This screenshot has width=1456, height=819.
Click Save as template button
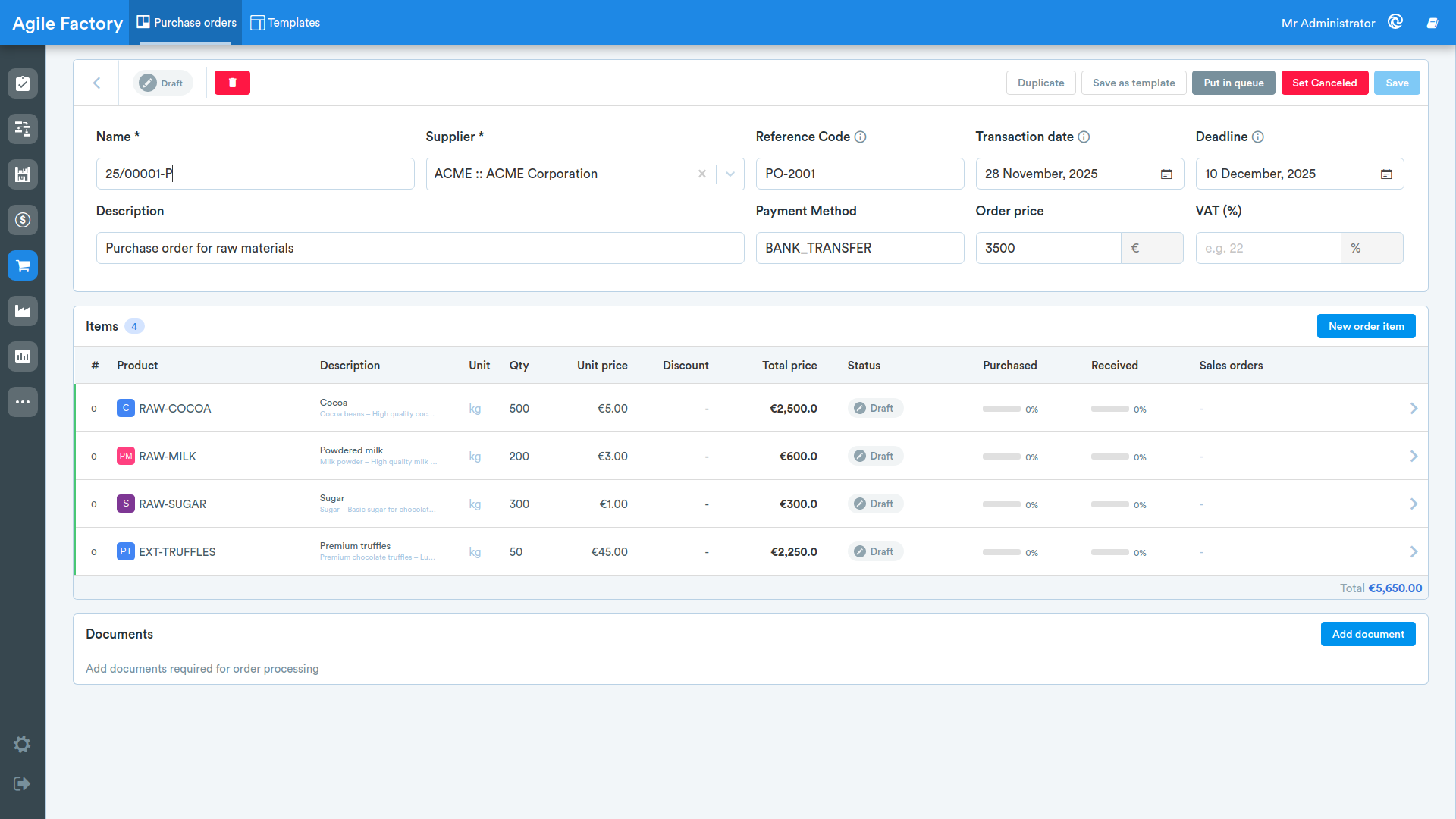pos(1134,83)
